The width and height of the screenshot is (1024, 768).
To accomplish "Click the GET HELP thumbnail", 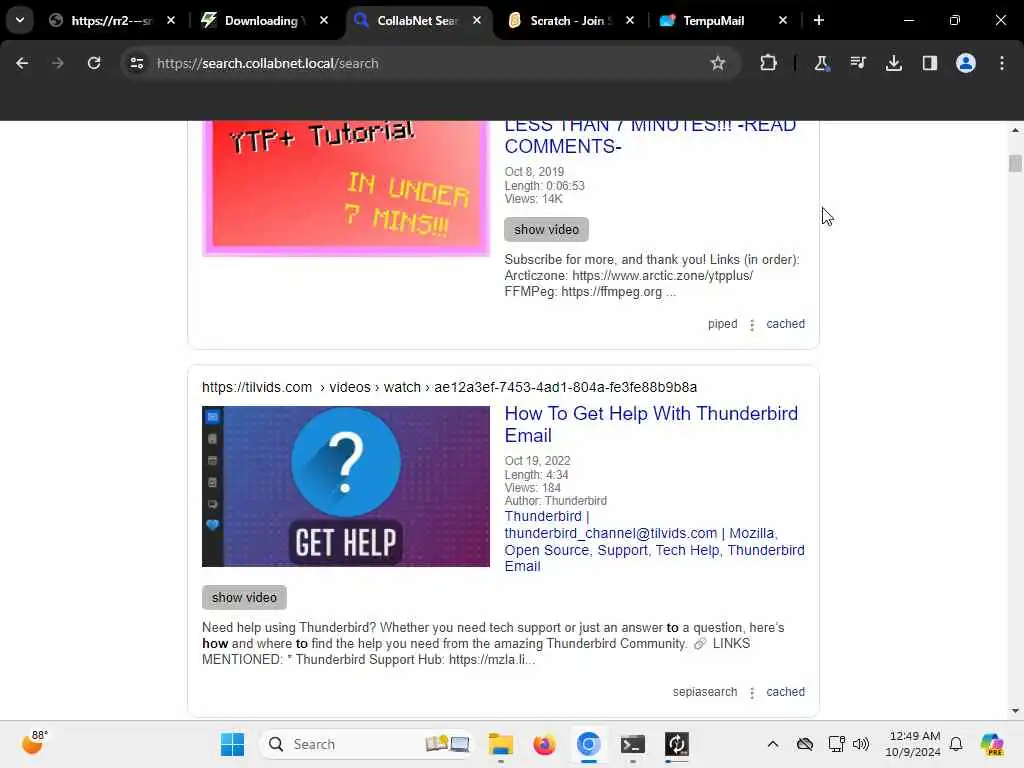I will click(345, 487).
